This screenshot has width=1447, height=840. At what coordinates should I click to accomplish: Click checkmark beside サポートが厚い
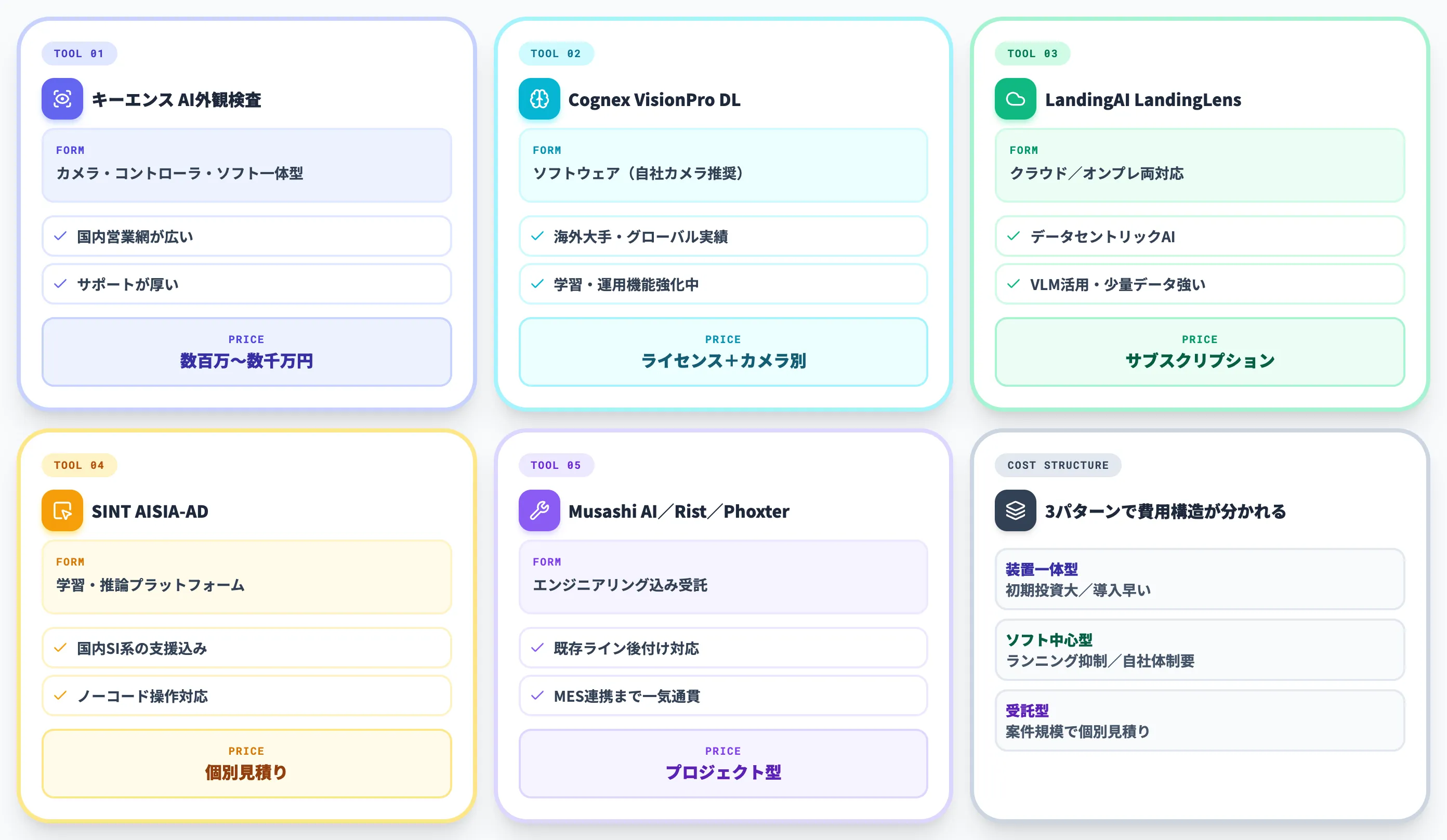pyautogui.click(x=60, y=284)
